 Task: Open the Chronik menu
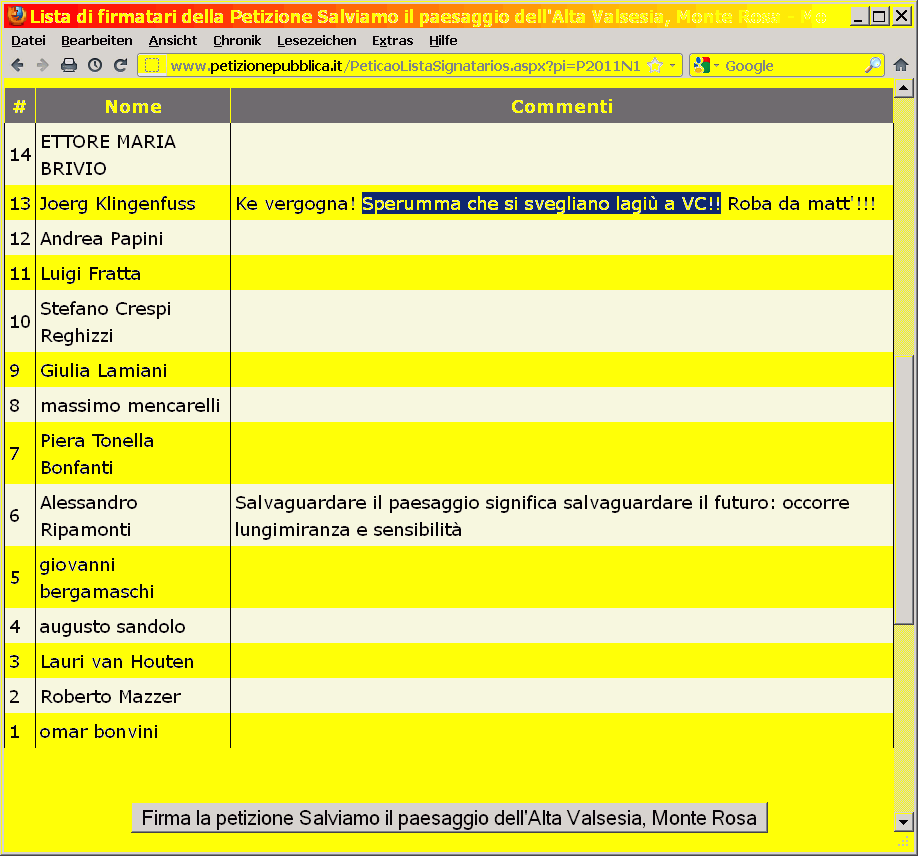point(237,40)
